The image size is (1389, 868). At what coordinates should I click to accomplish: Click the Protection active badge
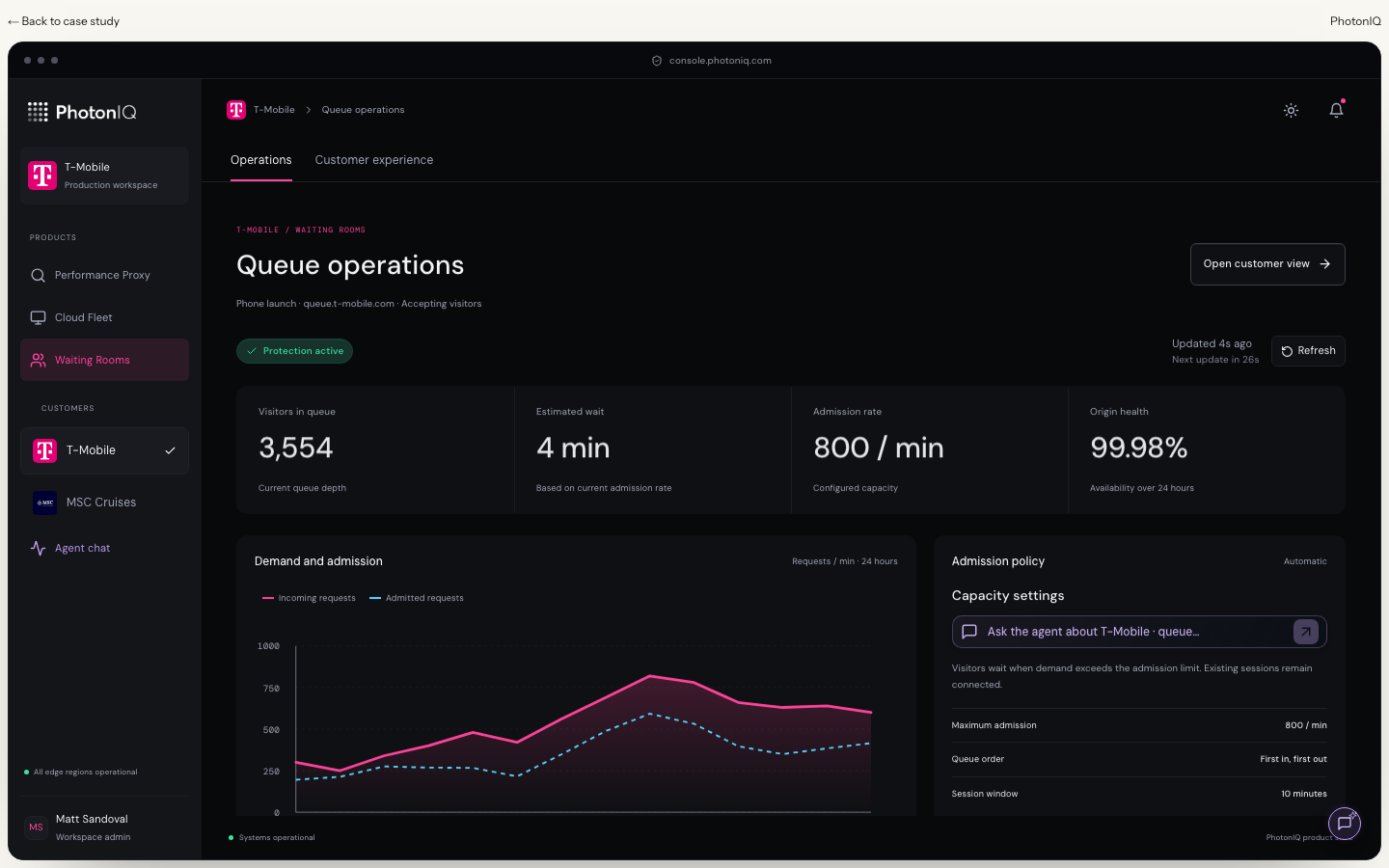click(x=294, y=351)
